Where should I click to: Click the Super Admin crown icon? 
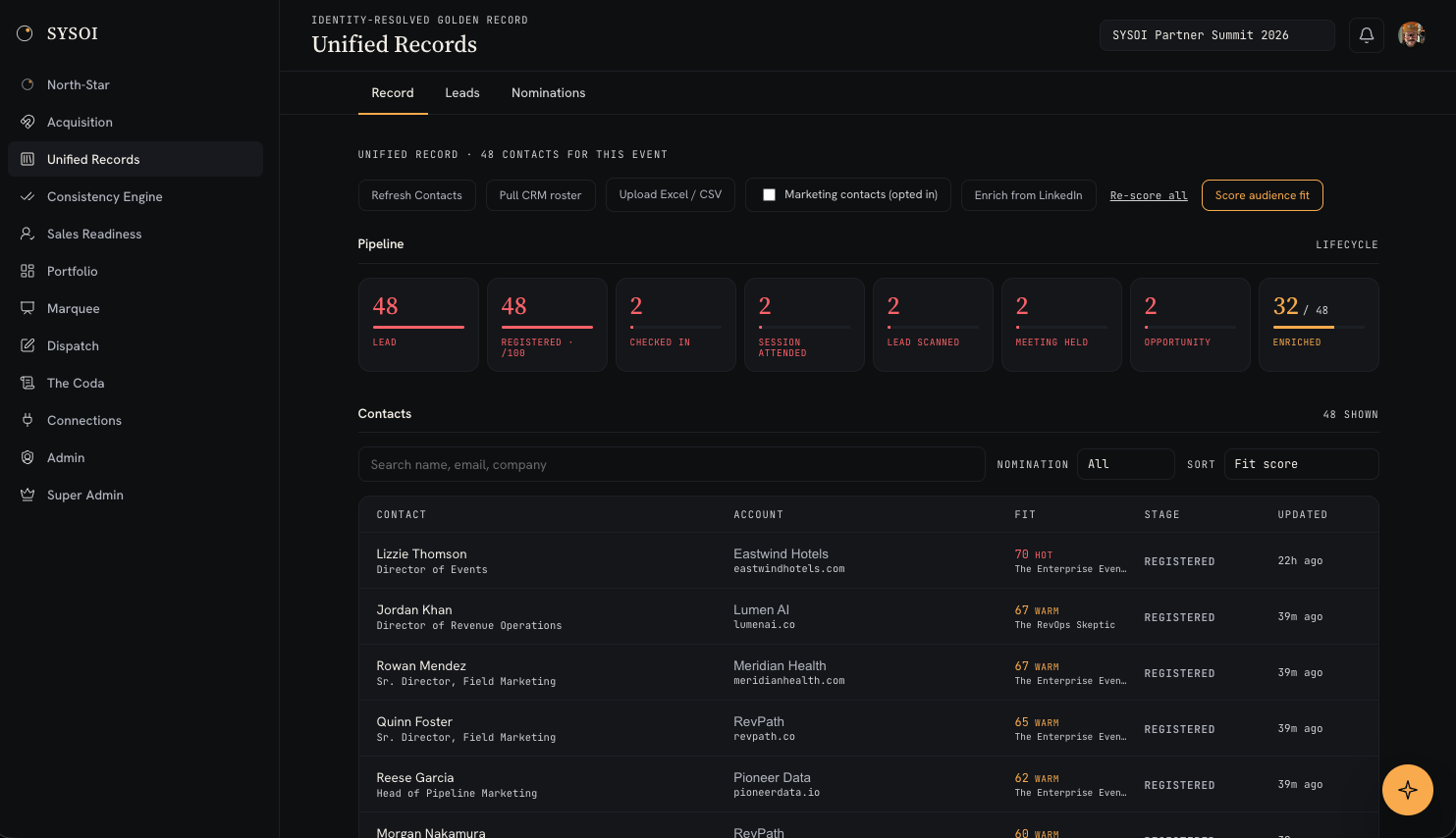point(27,495)
